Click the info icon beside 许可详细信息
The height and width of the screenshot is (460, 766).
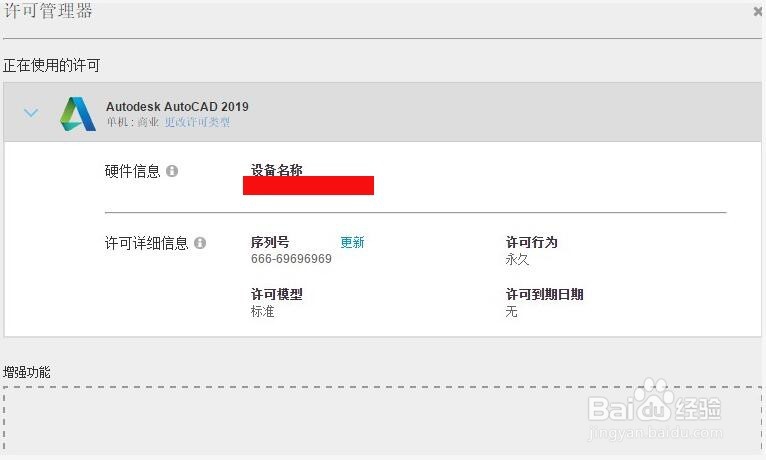tap(200, 243)
